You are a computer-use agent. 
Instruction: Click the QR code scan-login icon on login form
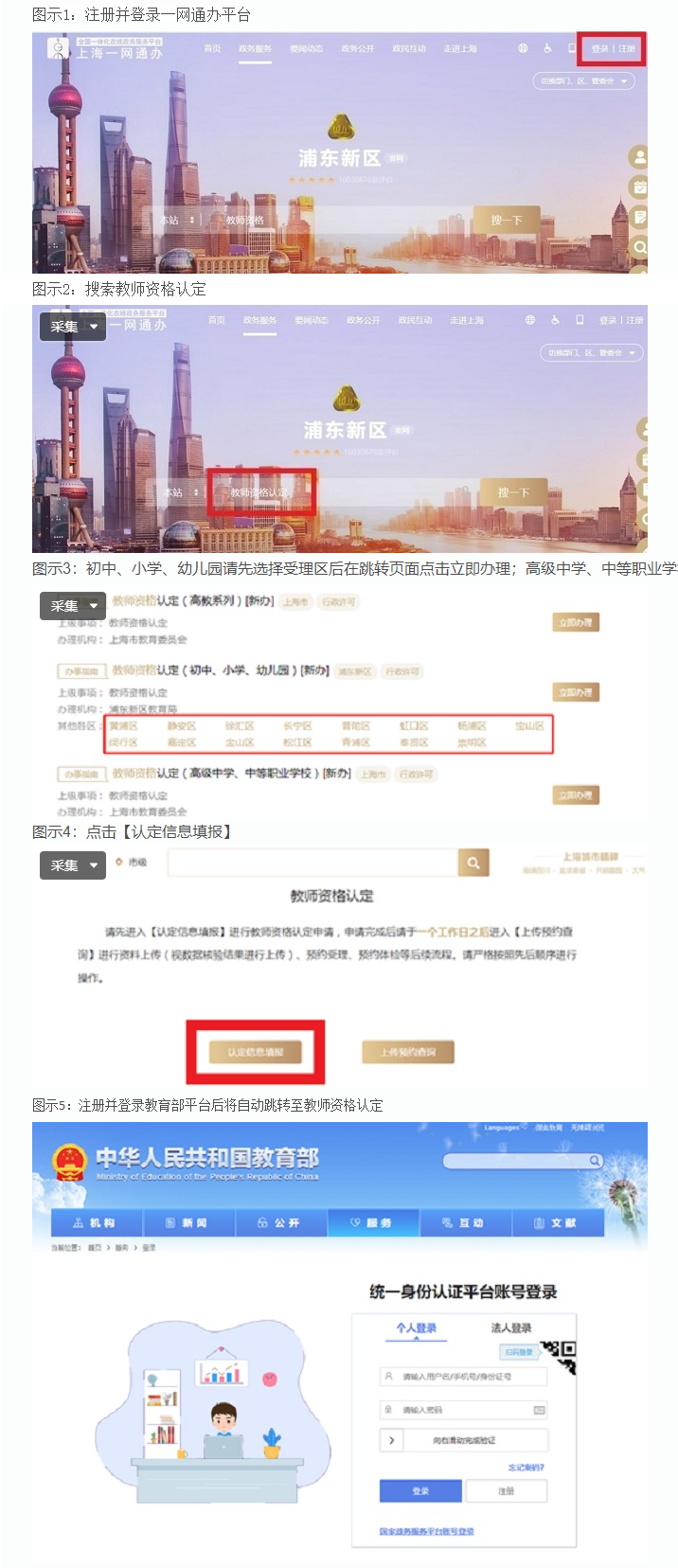point(560,1356)
